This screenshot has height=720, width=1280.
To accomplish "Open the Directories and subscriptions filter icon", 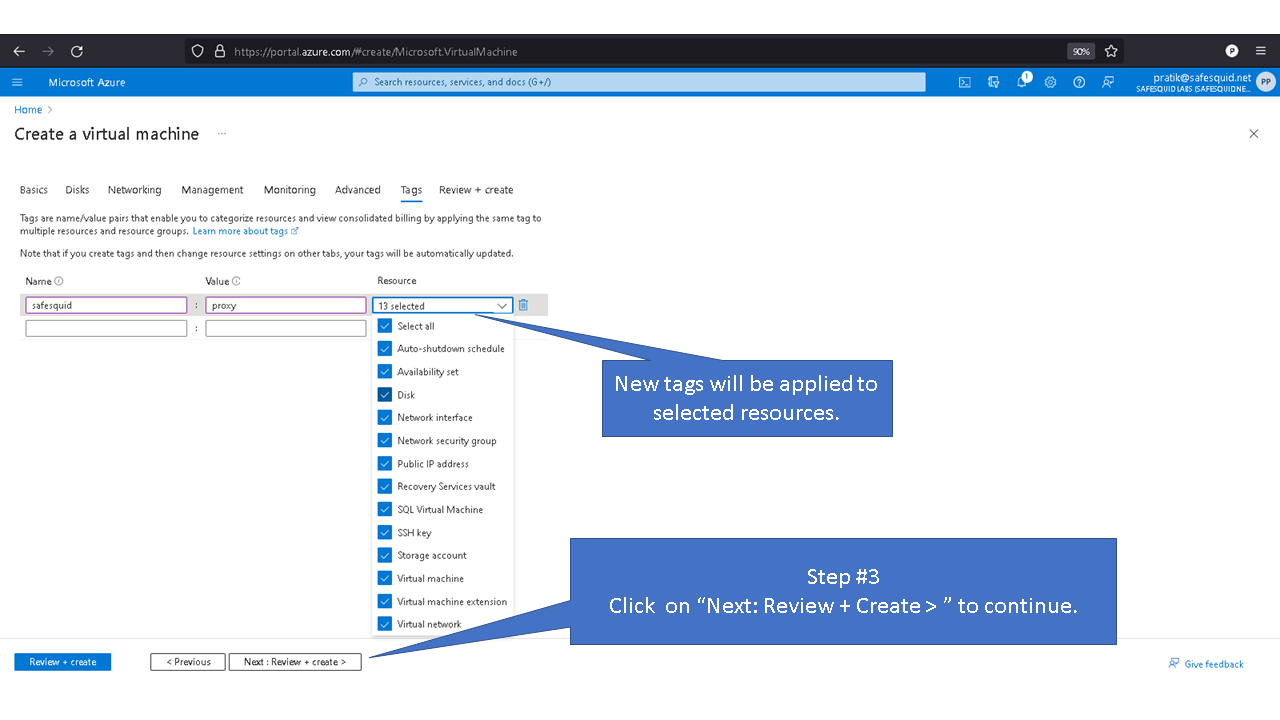I will 993,82.
